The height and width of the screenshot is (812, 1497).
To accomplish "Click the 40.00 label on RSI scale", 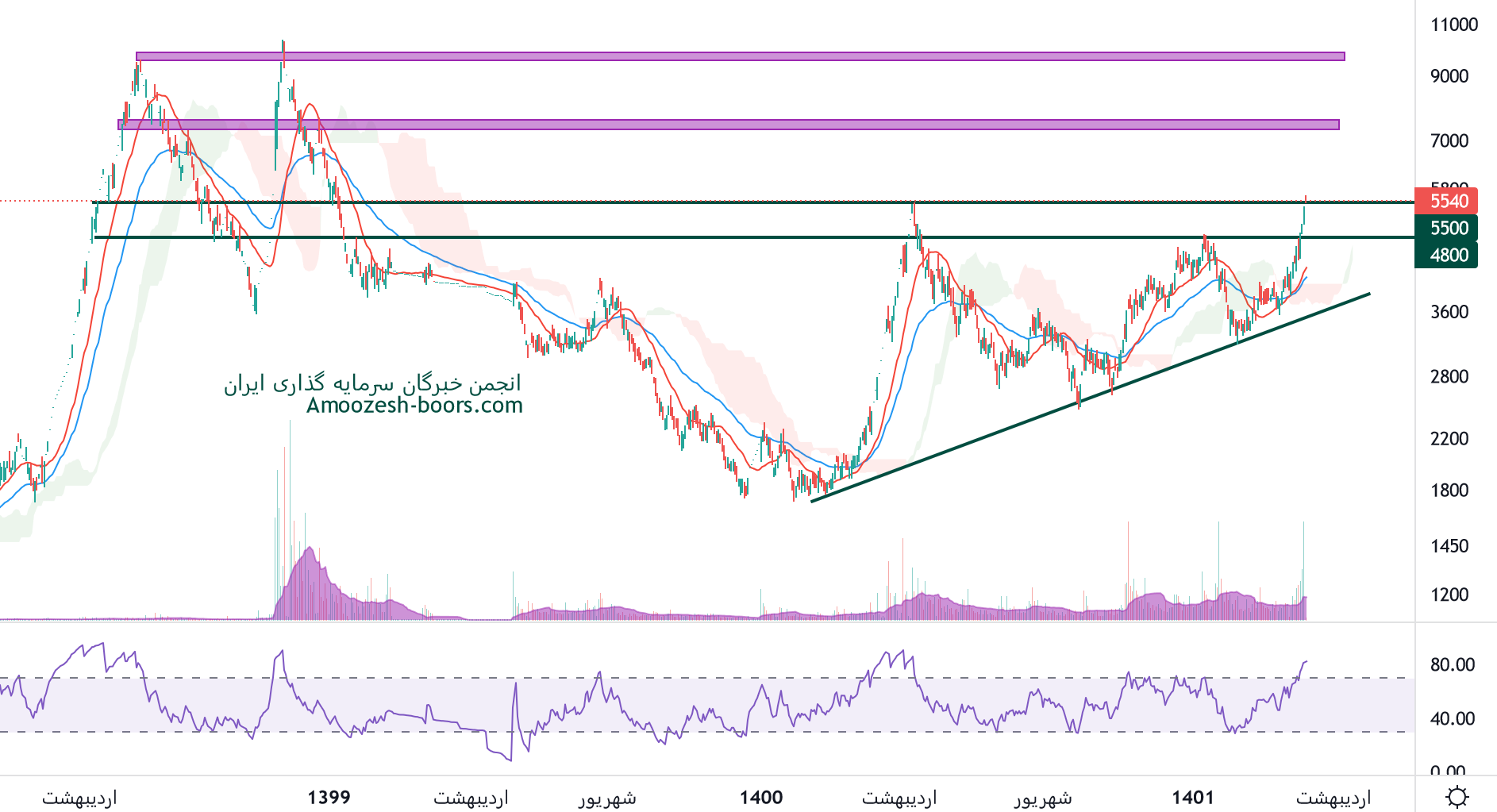I will (x=1452, y=719).
